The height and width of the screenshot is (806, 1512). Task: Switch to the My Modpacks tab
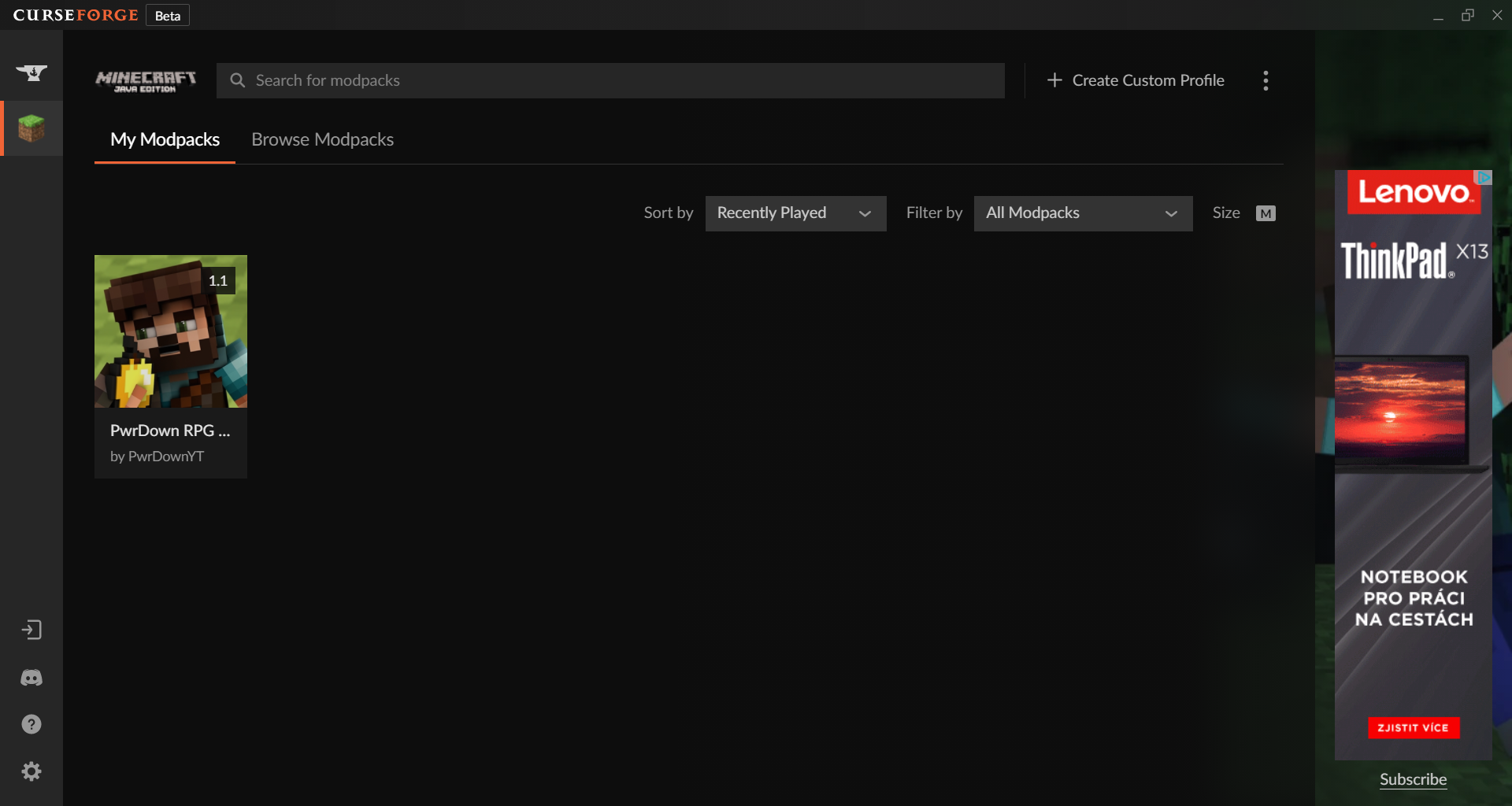[x=165, y=139]
